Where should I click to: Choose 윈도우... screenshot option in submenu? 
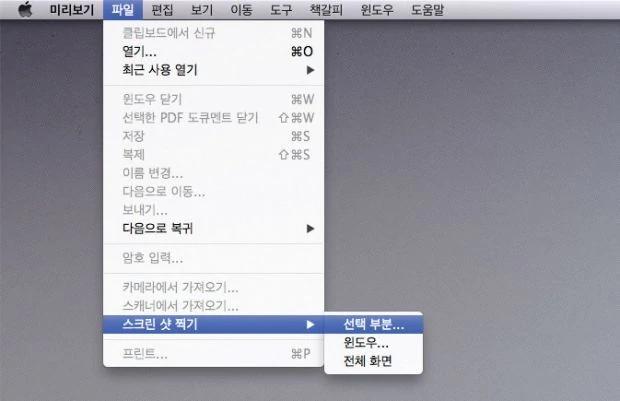coord(373,342)
